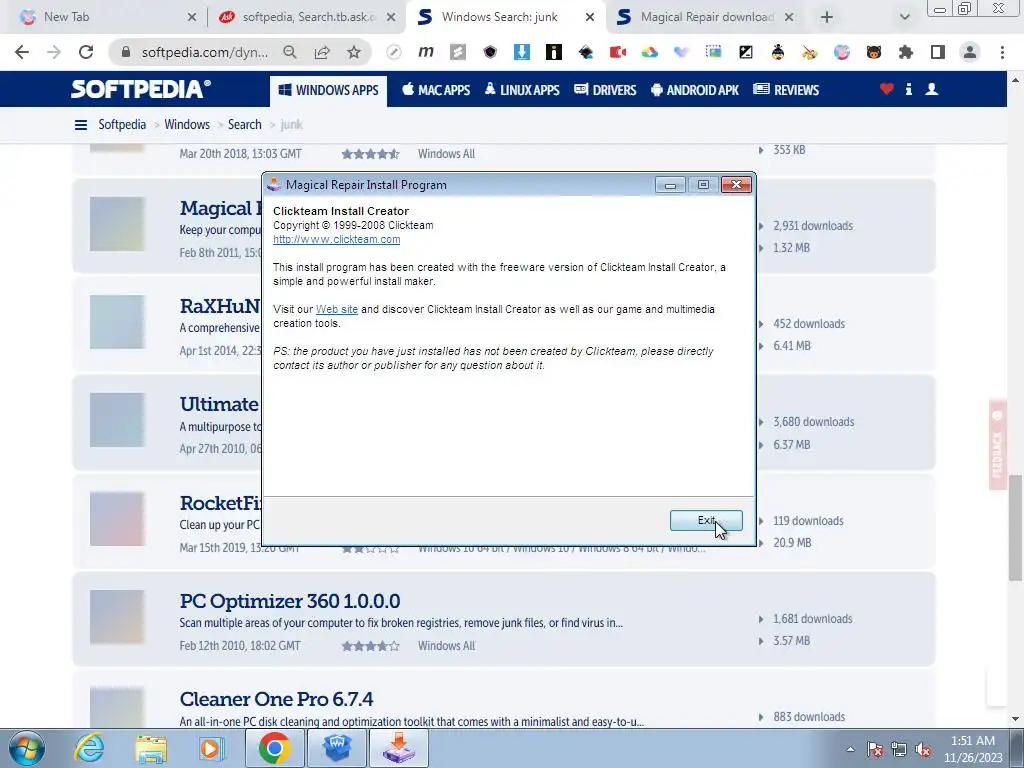1024x768 pixels.
Task: Click the info 'i' icon in Softpedia header
Action: [x=908, y=89]
